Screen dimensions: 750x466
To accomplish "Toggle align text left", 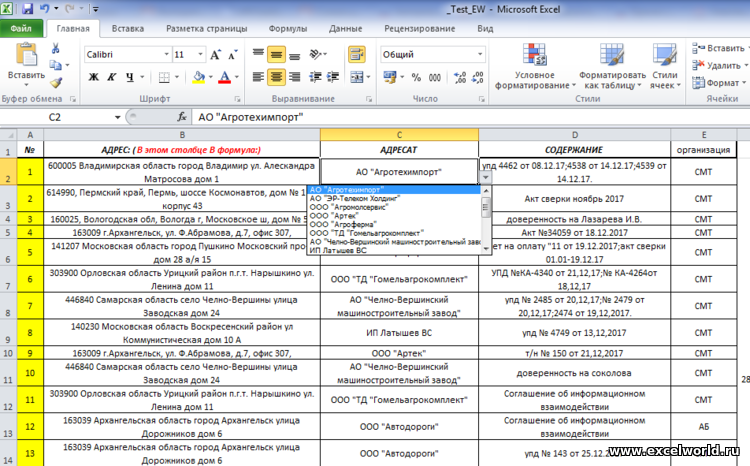I will (258, 77).
